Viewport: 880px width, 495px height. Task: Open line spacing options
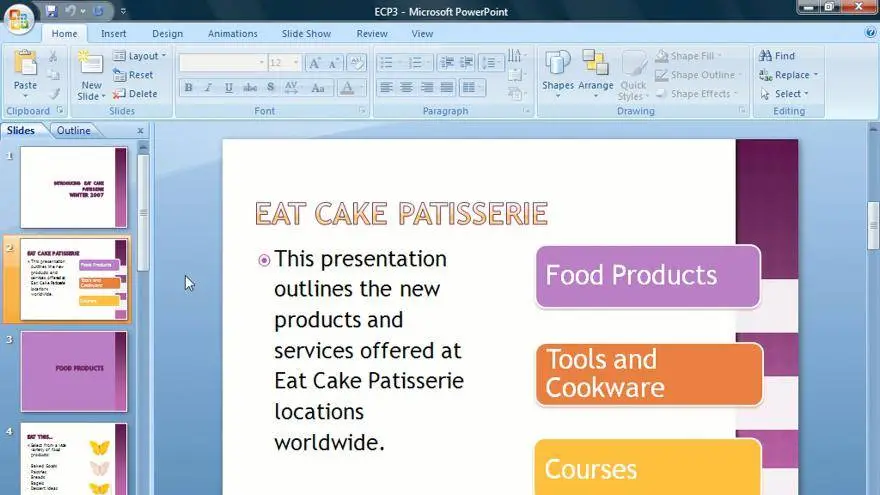pos(491,62)
